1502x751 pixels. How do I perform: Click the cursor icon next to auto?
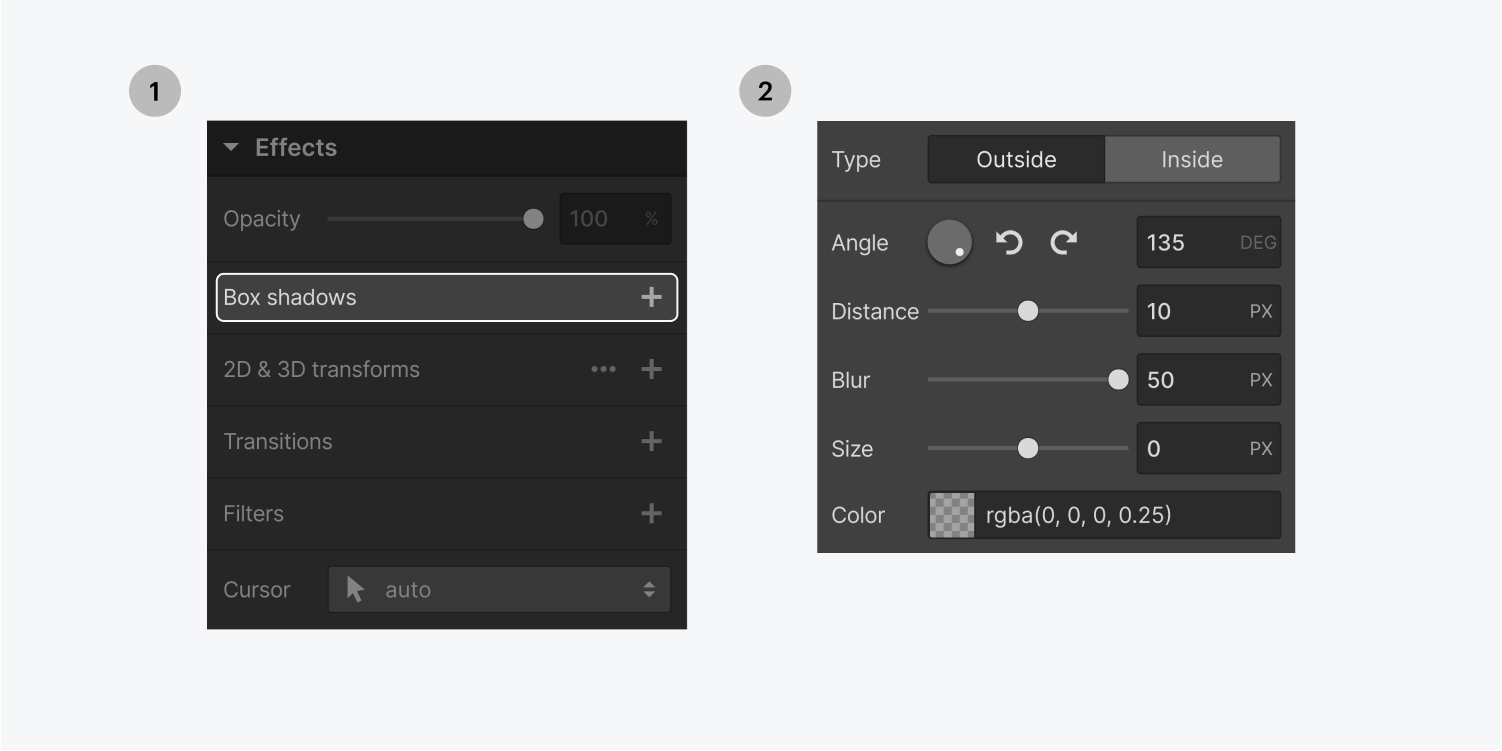(355, 589)
